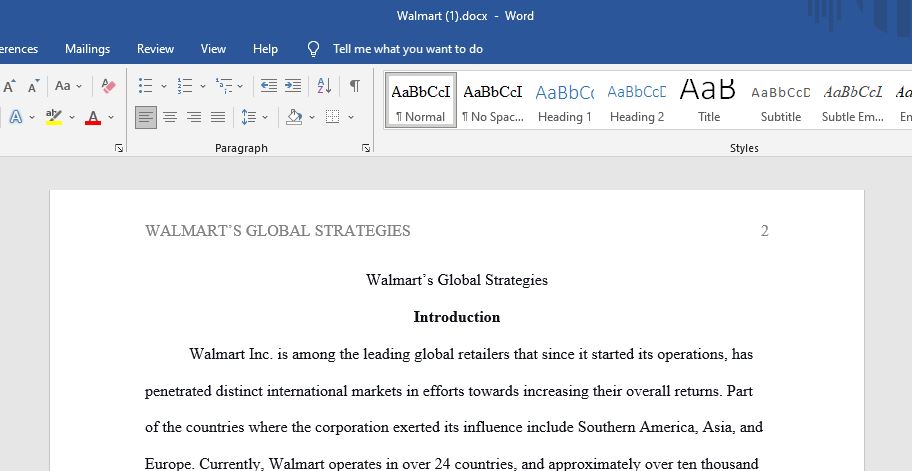The image size is (912, 471).
Task: Decrease the paragraph indent
Action: coord(269,86)
